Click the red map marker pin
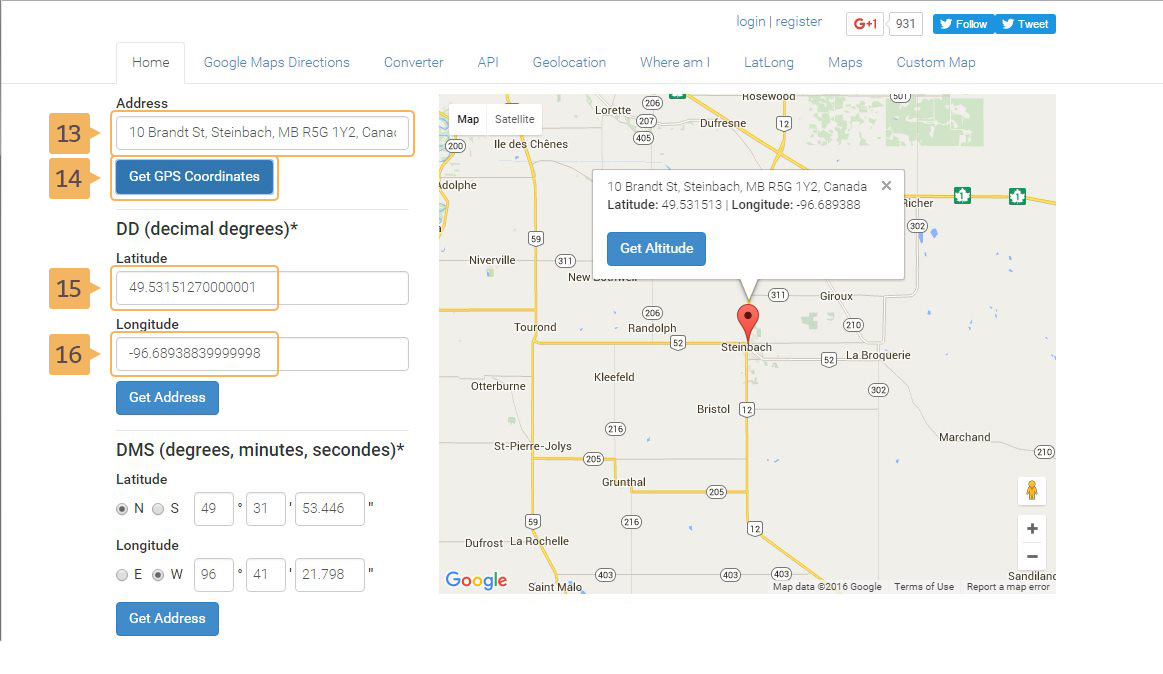 click(x=747, y=322)
